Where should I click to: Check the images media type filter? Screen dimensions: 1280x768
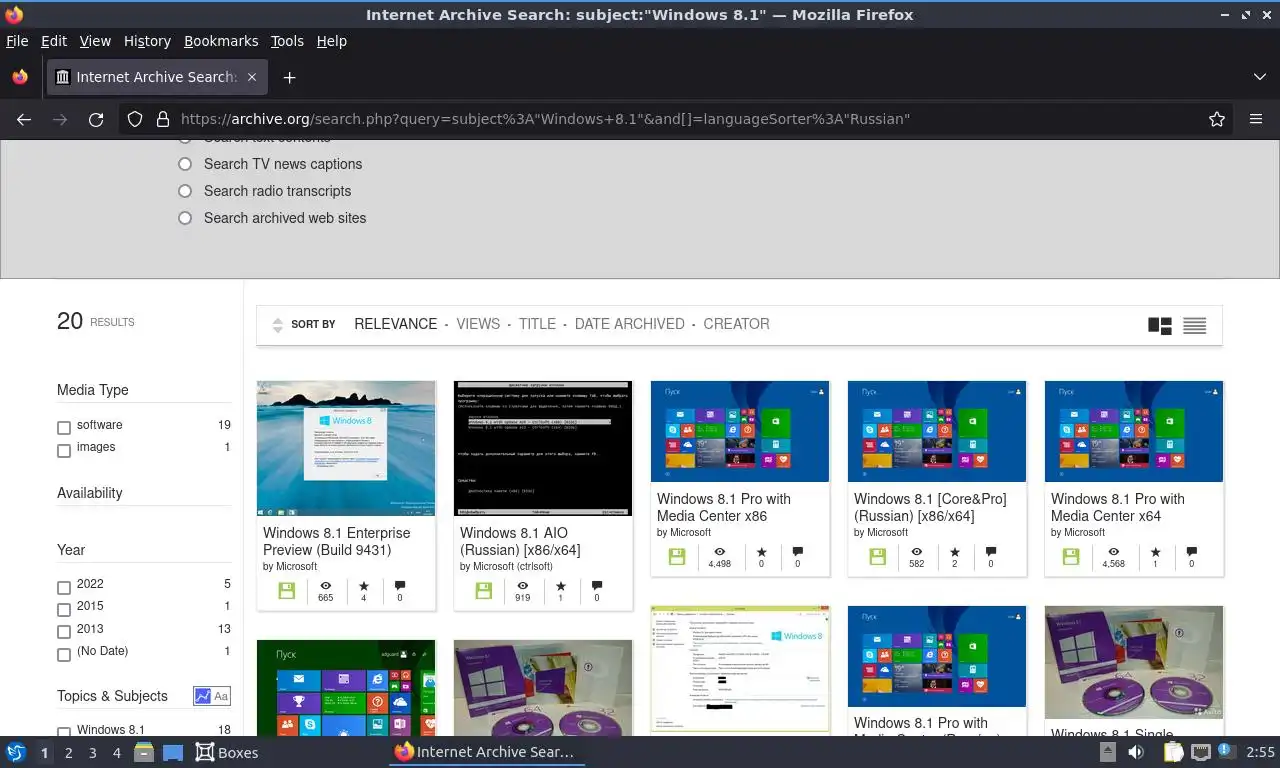[64, 449]
